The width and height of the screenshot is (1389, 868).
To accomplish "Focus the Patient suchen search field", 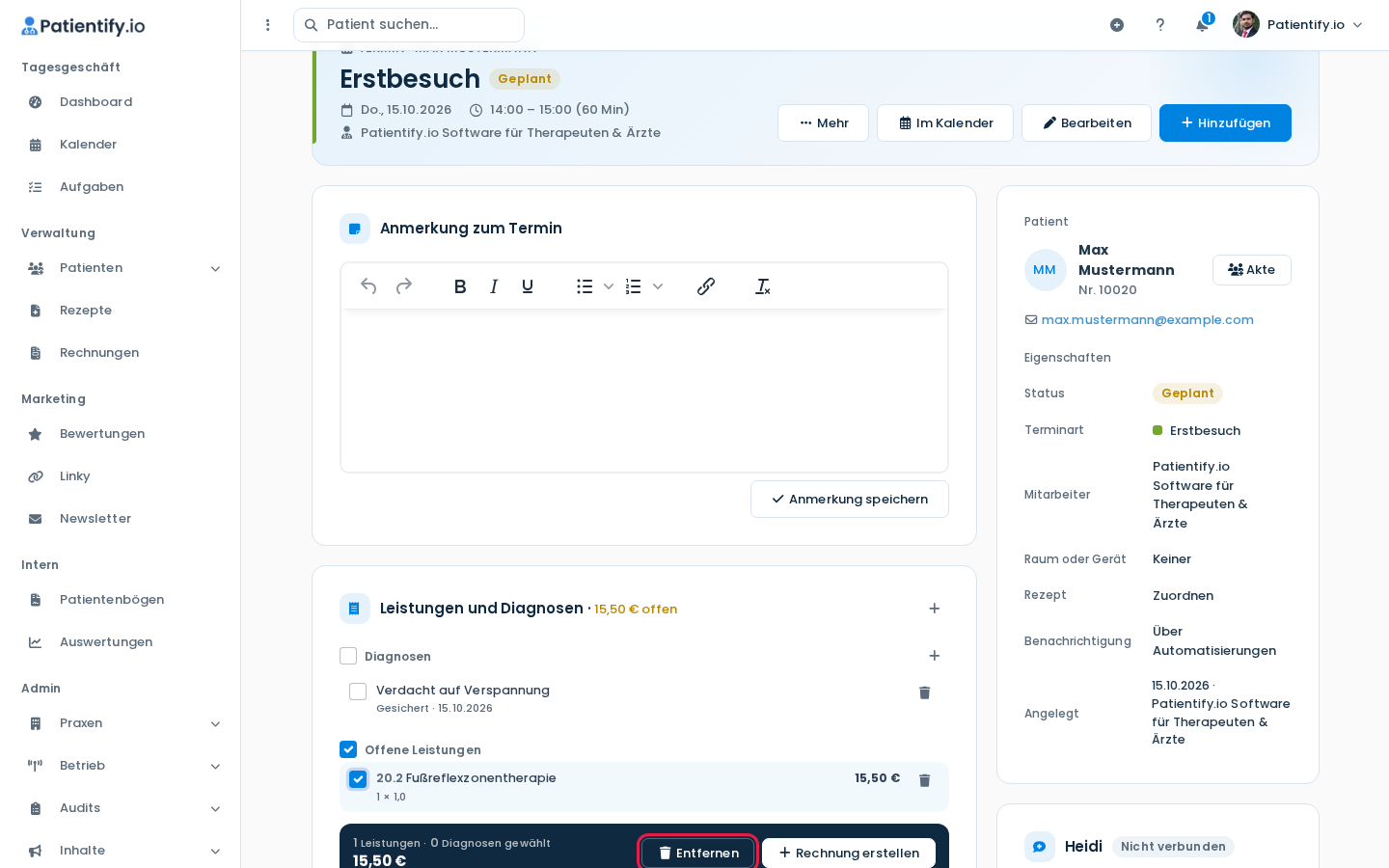I will 409,25.
